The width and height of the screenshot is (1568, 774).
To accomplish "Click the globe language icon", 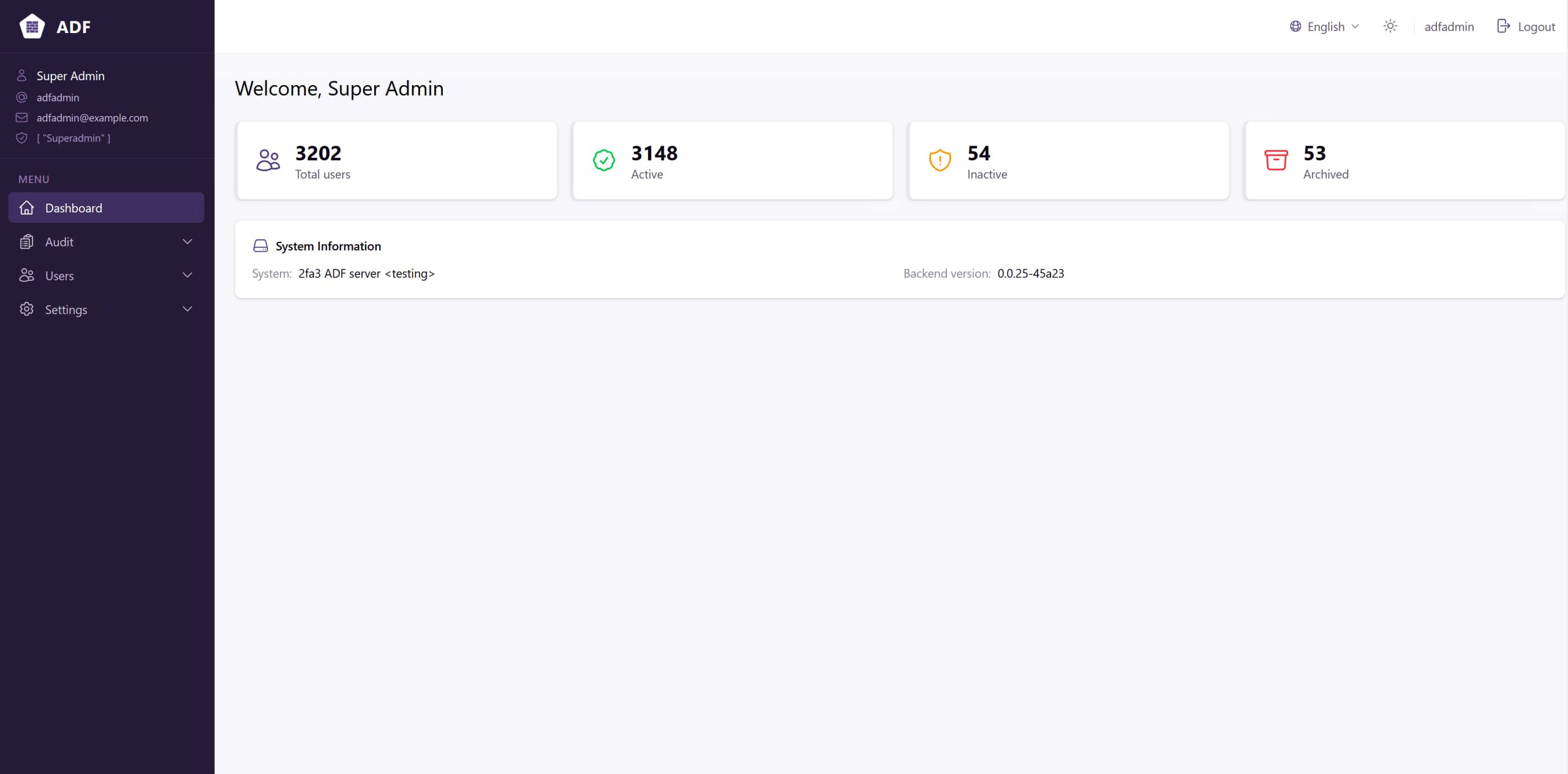I will (x=1295, y=26).
